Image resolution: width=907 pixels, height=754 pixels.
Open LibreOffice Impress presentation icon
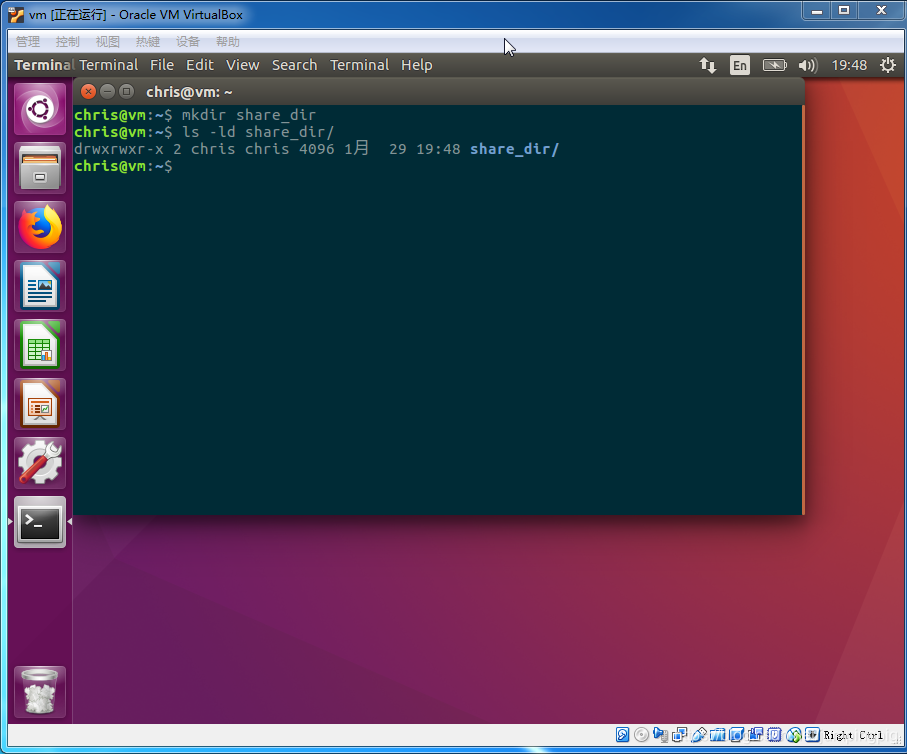coord(40,404)
